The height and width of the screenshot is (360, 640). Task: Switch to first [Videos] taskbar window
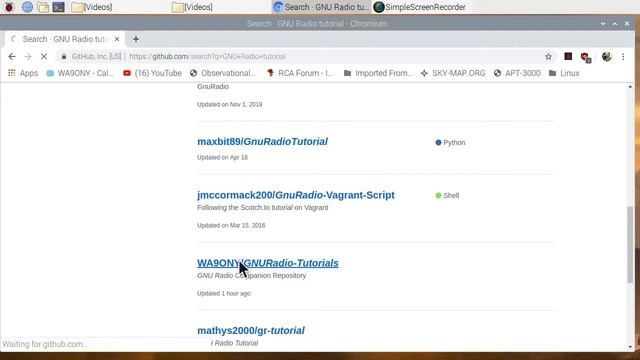click(x=92, y=7)
